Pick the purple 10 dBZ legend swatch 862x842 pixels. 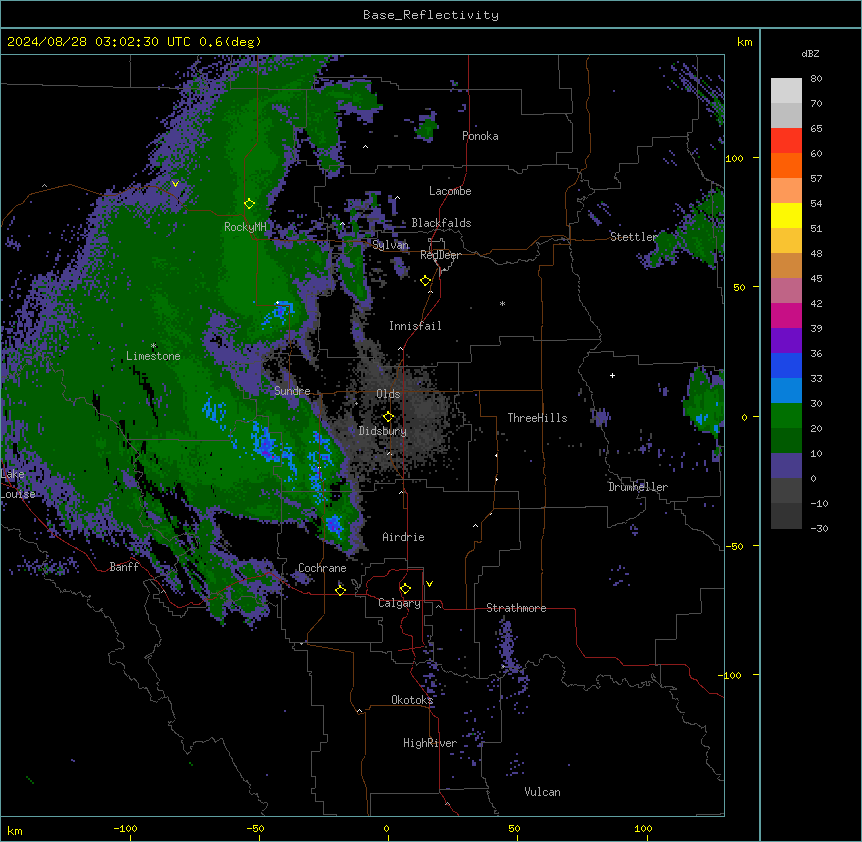tap(786, 466)
